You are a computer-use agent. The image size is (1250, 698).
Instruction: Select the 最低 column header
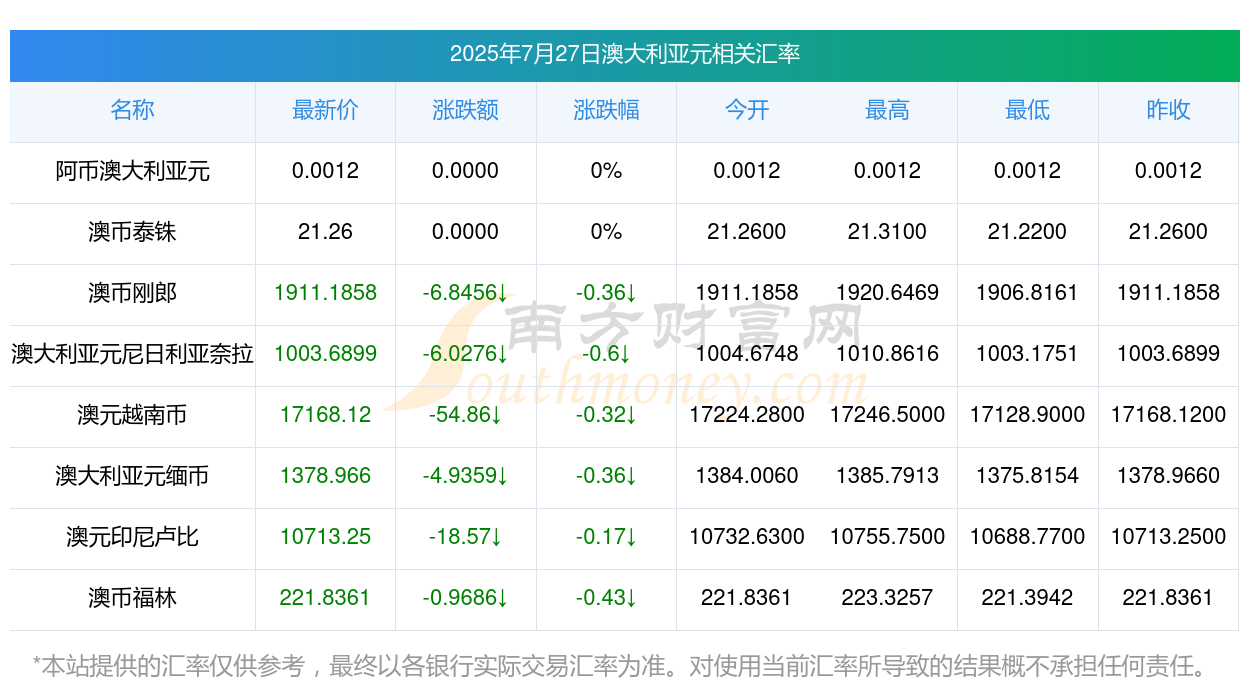[1027, 110]
